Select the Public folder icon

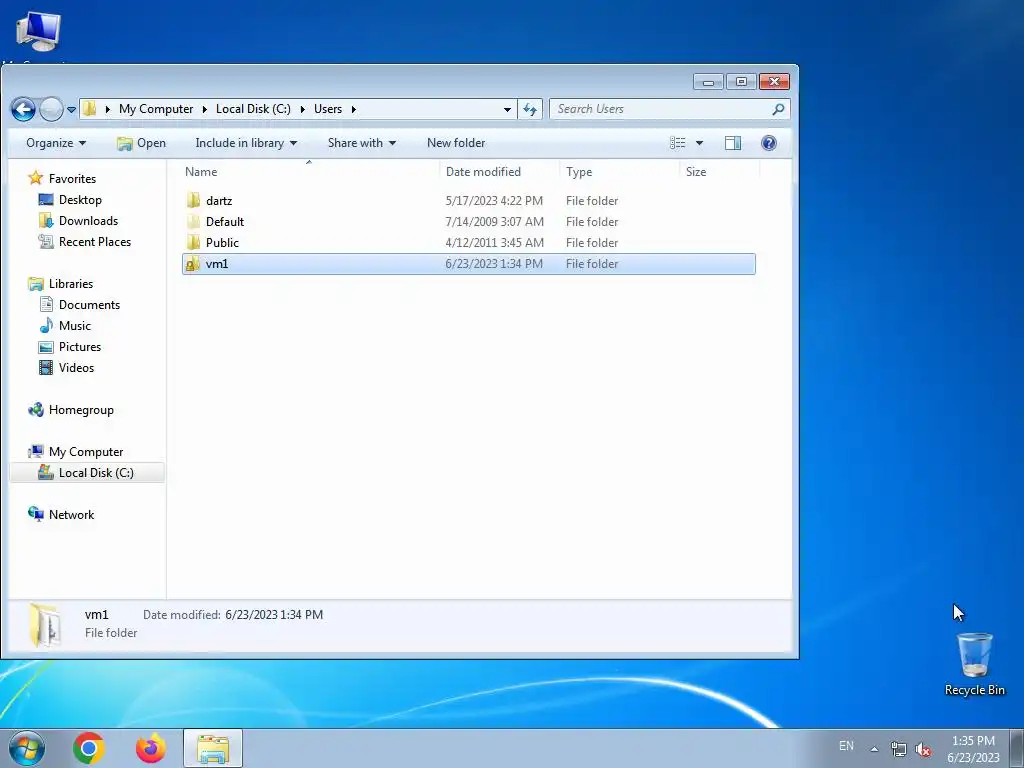(193, 242)
